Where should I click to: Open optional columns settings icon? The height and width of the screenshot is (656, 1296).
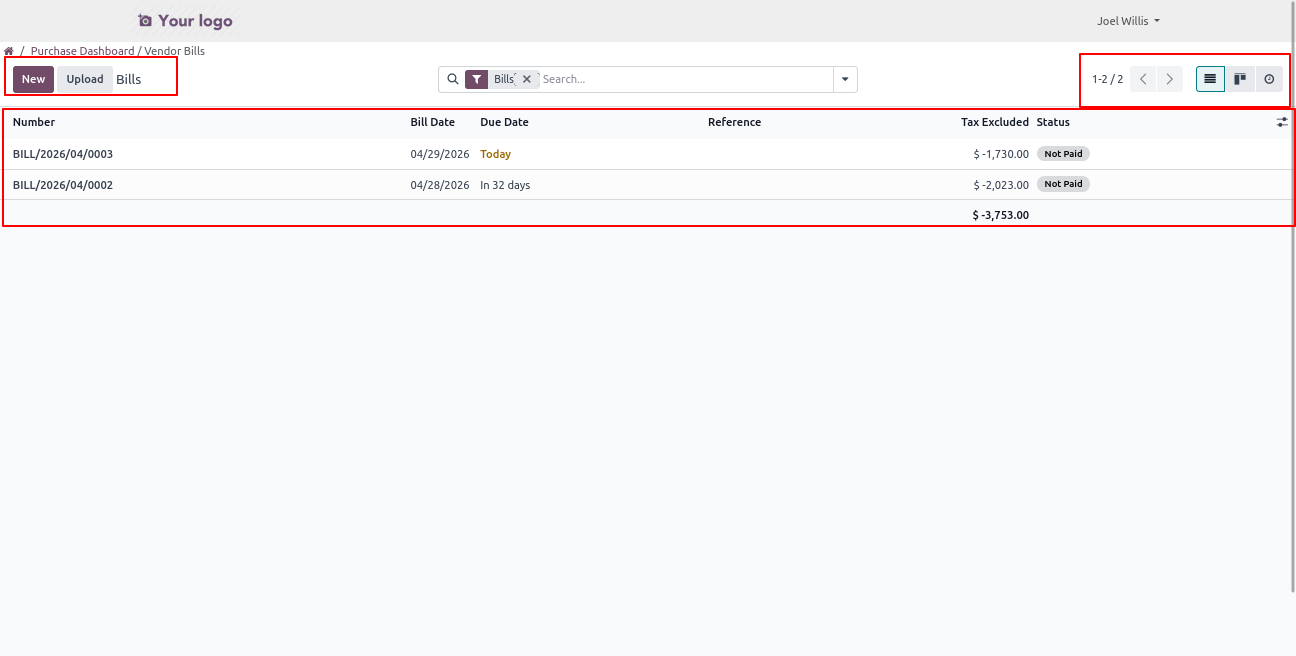[x=1282, y=122]
